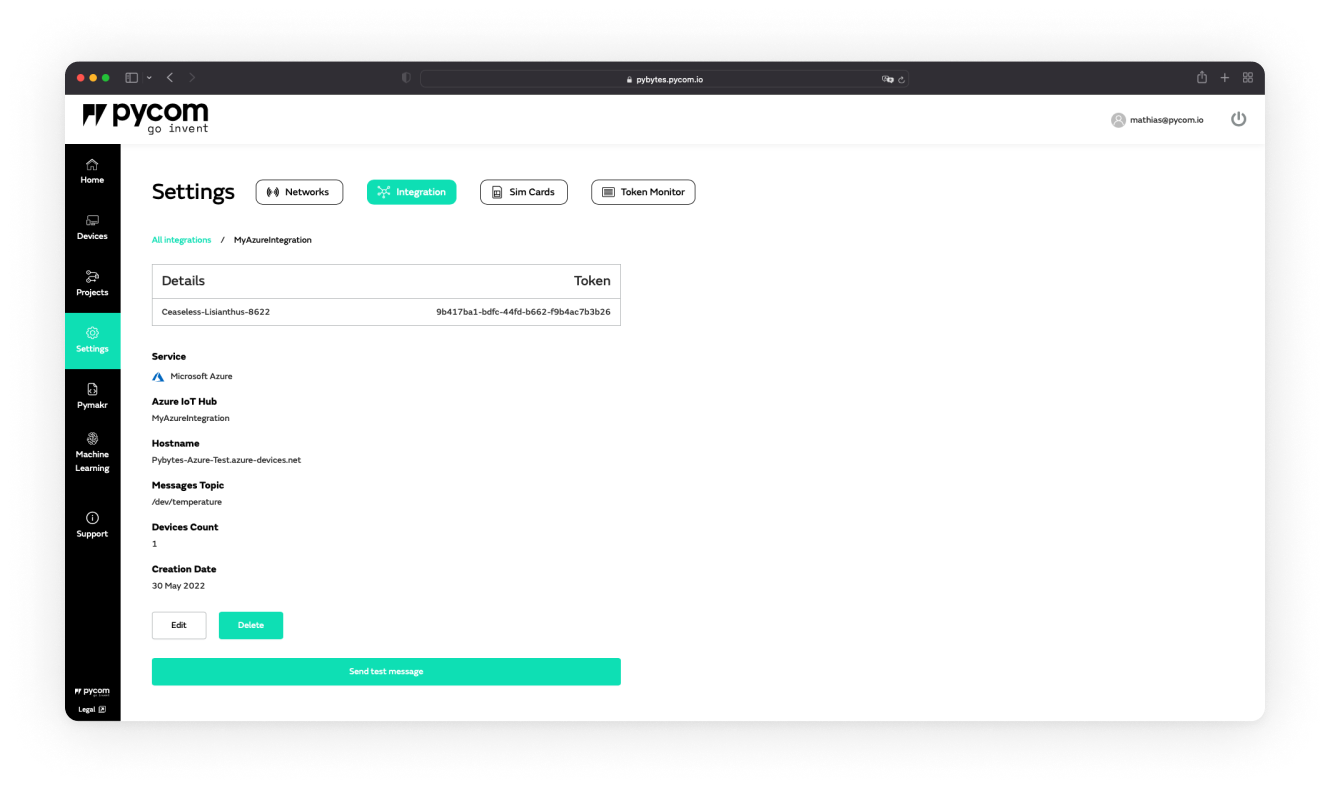This screenshot has height=791, width=1330.
Task: Go forward in Safari
Action: click(192, 78)
